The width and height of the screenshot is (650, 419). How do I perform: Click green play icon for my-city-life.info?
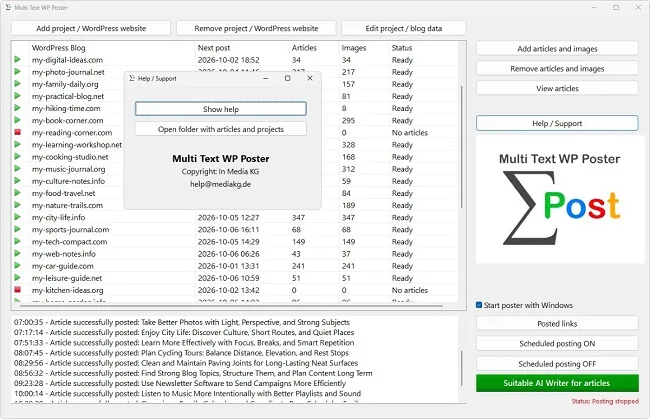tap(17, 217)
